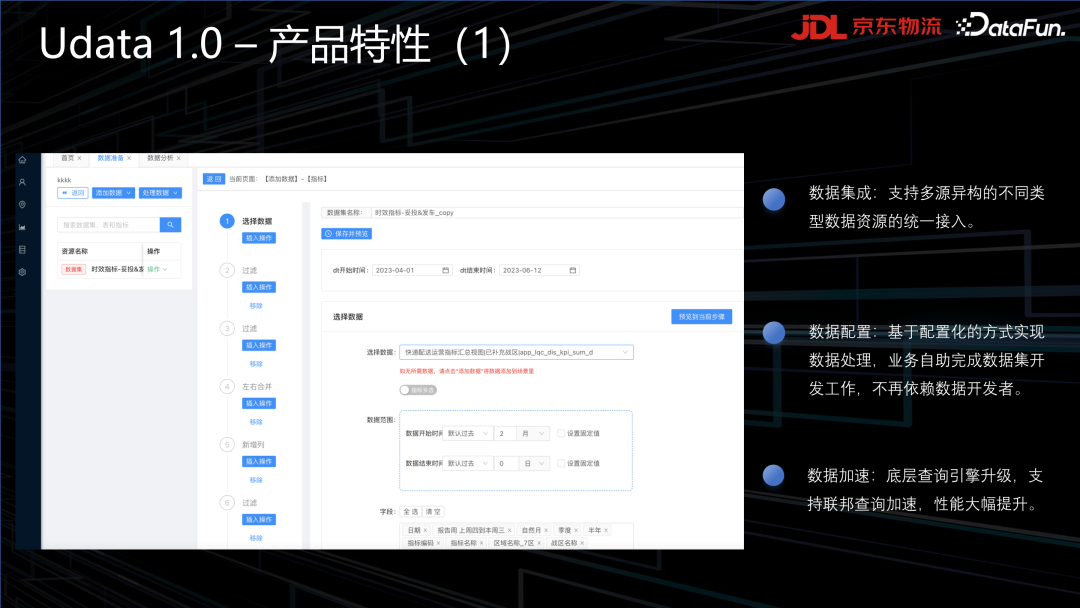Select step 5 circle 新增列
1080x608 pixels.
click(227, 444)
